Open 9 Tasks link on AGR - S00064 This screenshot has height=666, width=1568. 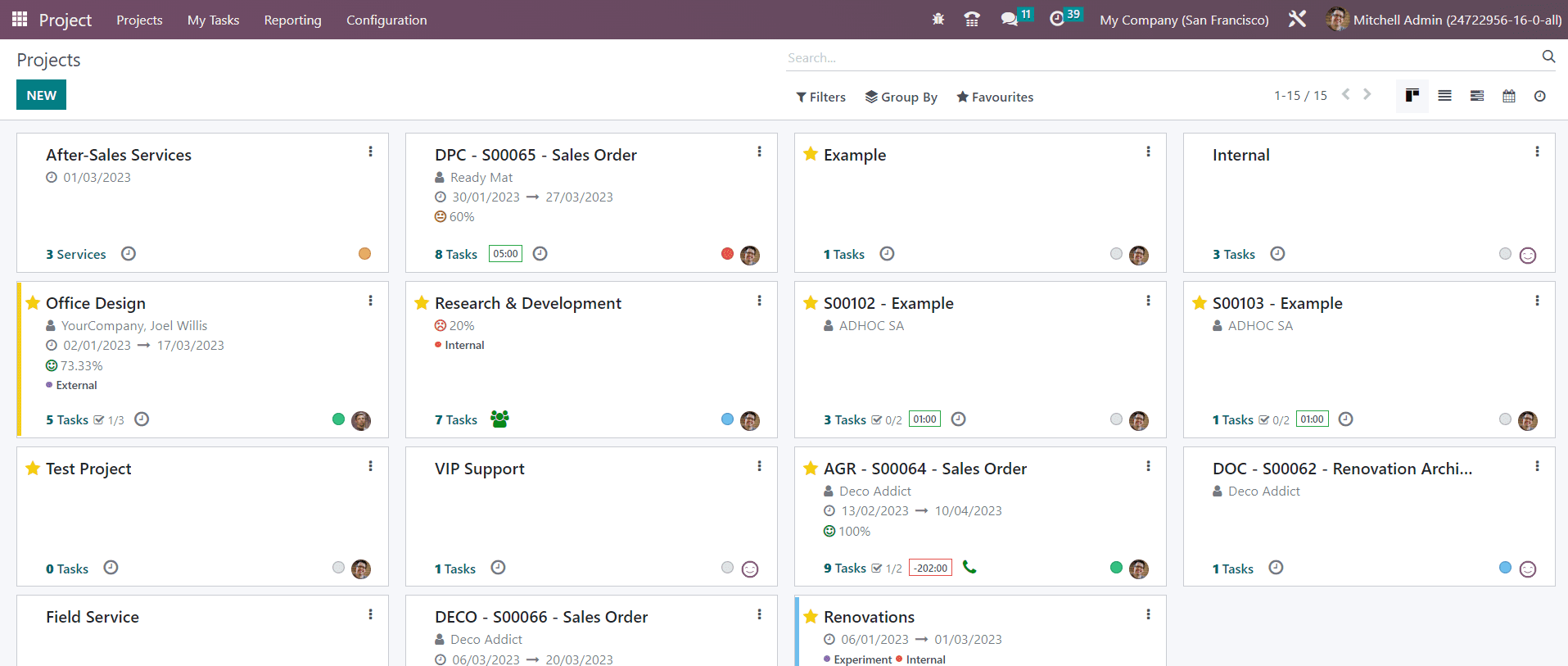click(845, 568)
